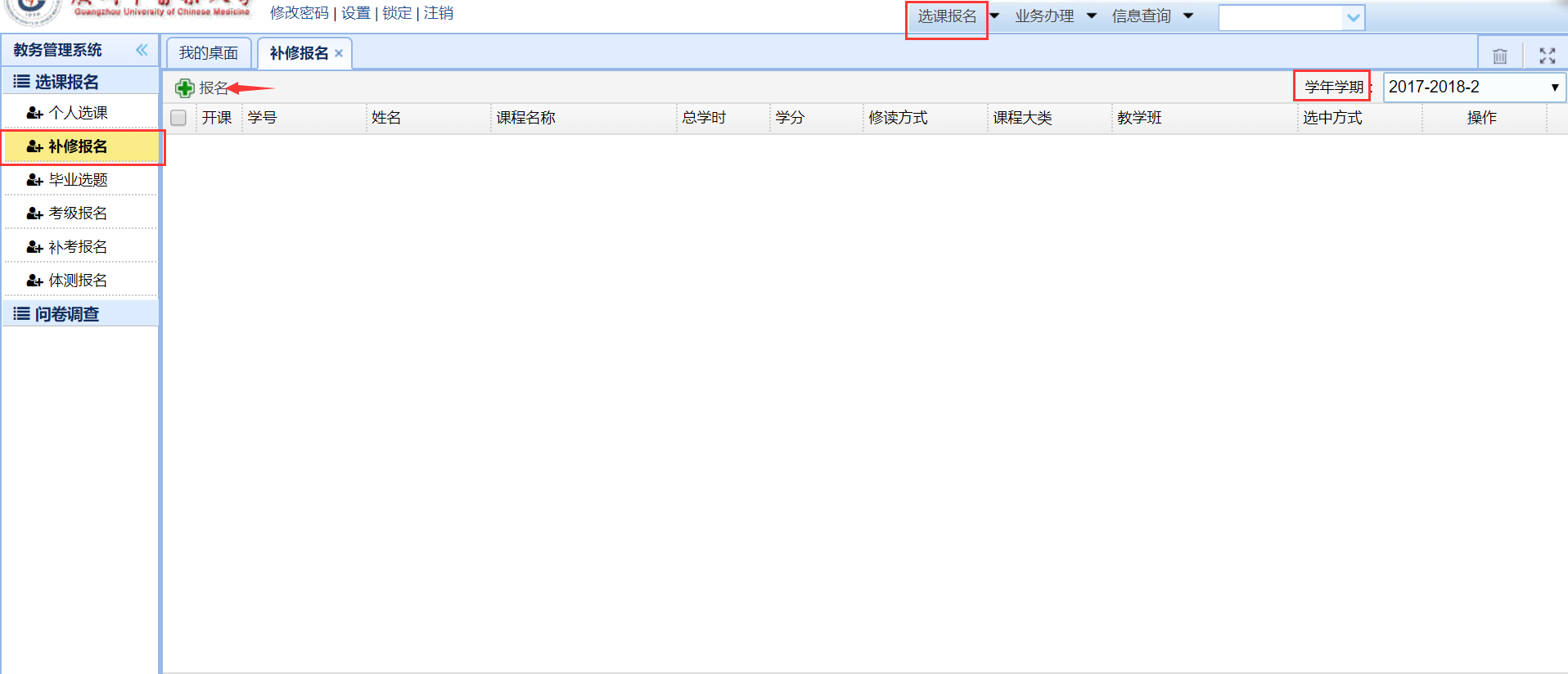Click the list icon beside 问卷调查
Screen dimensions: 1568x674
(x=21, y=314)
